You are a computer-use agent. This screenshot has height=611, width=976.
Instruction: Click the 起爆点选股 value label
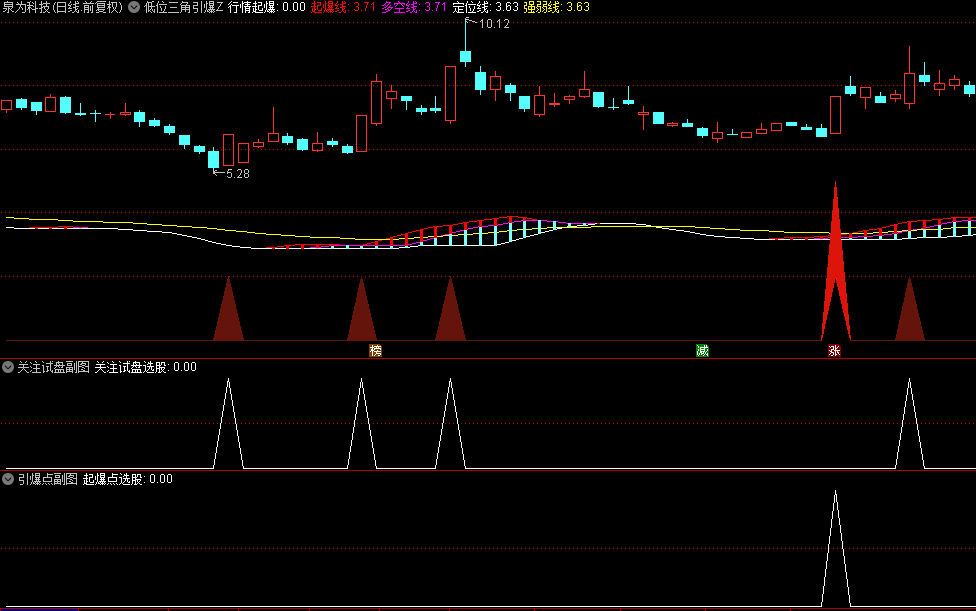127,479
